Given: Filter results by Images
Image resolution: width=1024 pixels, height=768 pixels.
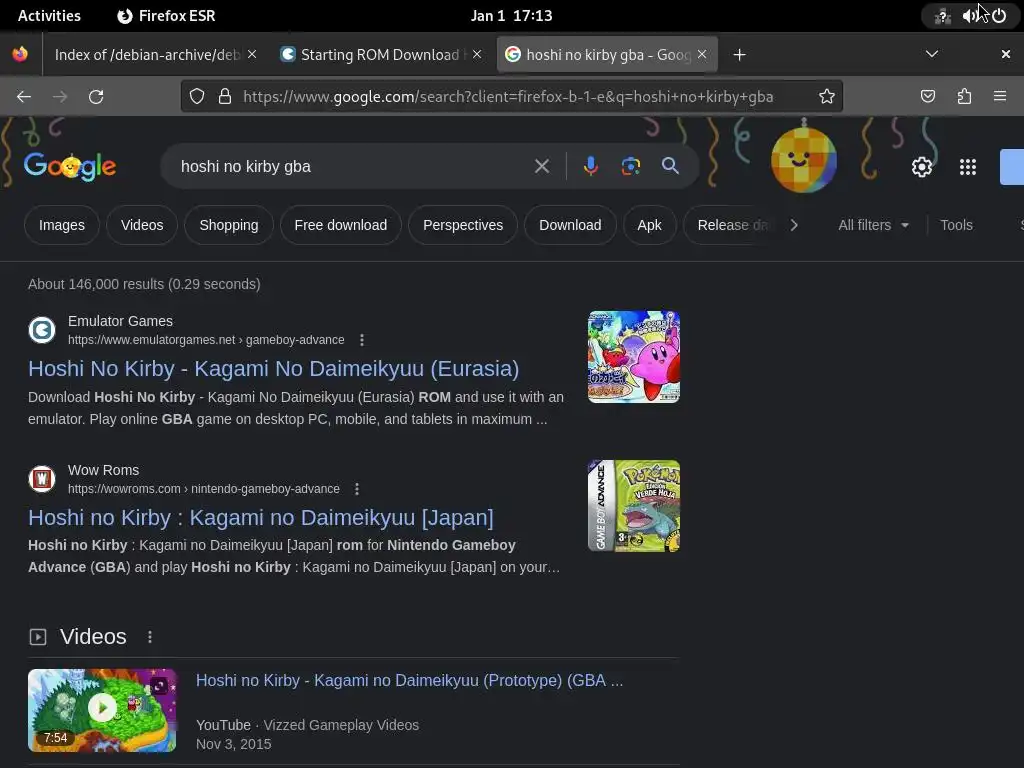Looking at the screenshot, I should coord(61,225).
